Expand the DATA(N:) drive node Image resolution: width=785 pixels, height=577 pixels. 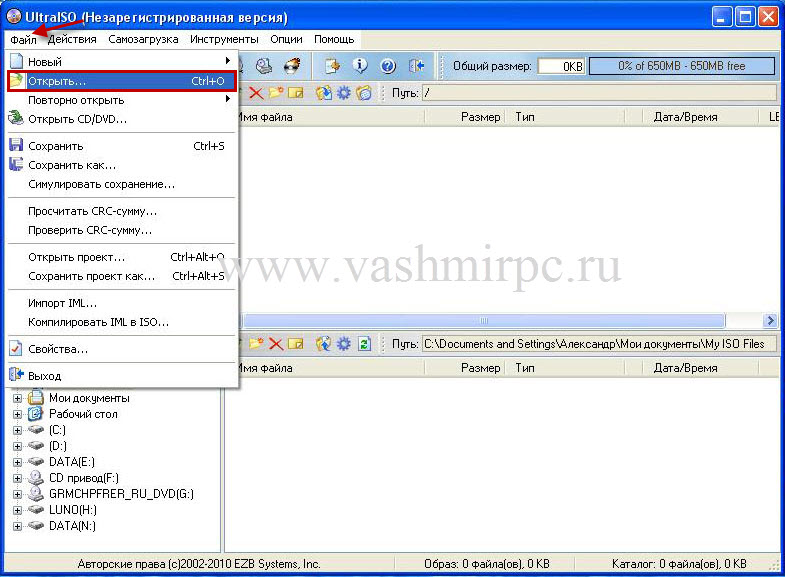pos(18,526)
